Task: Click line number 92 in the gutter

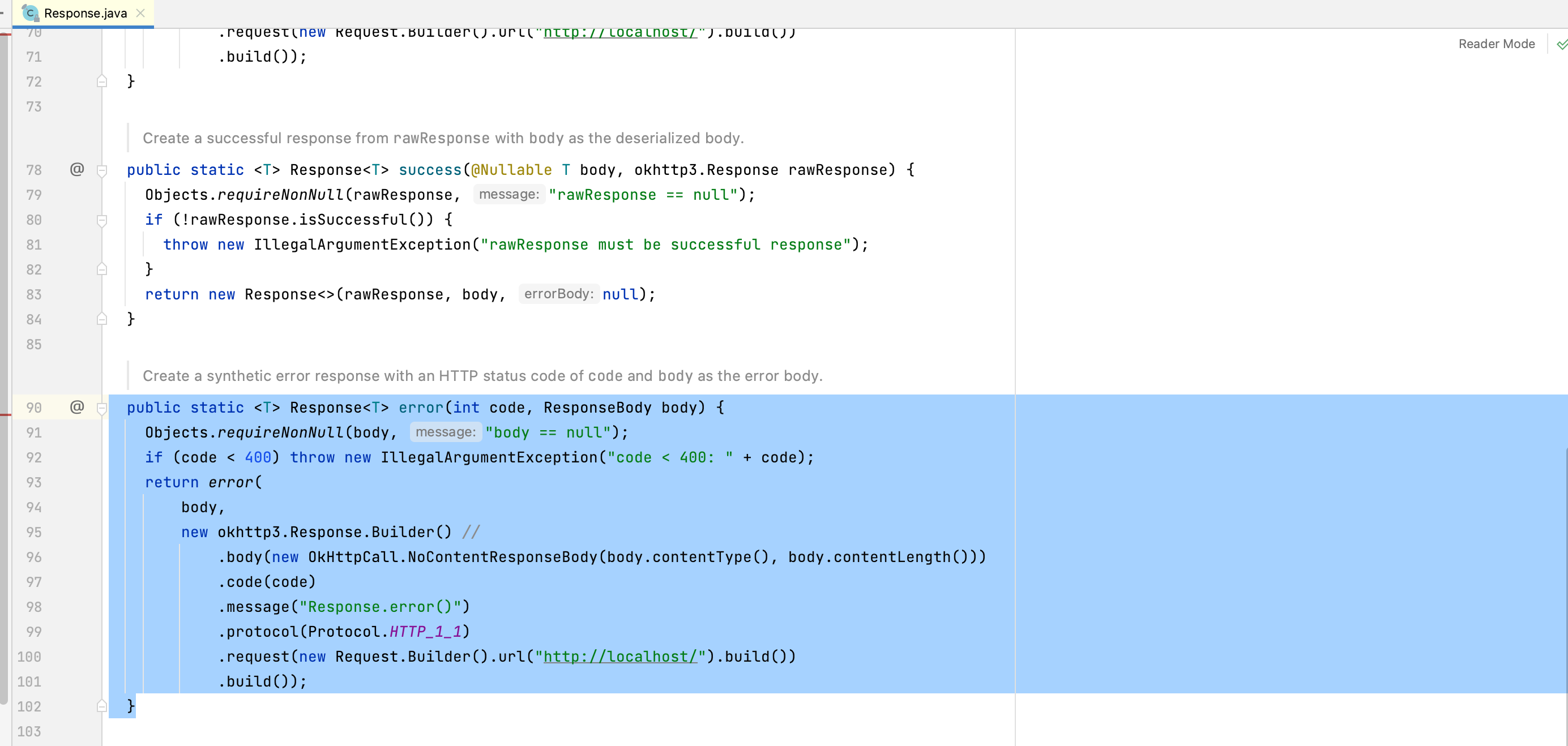Action: tap(34, 457)
